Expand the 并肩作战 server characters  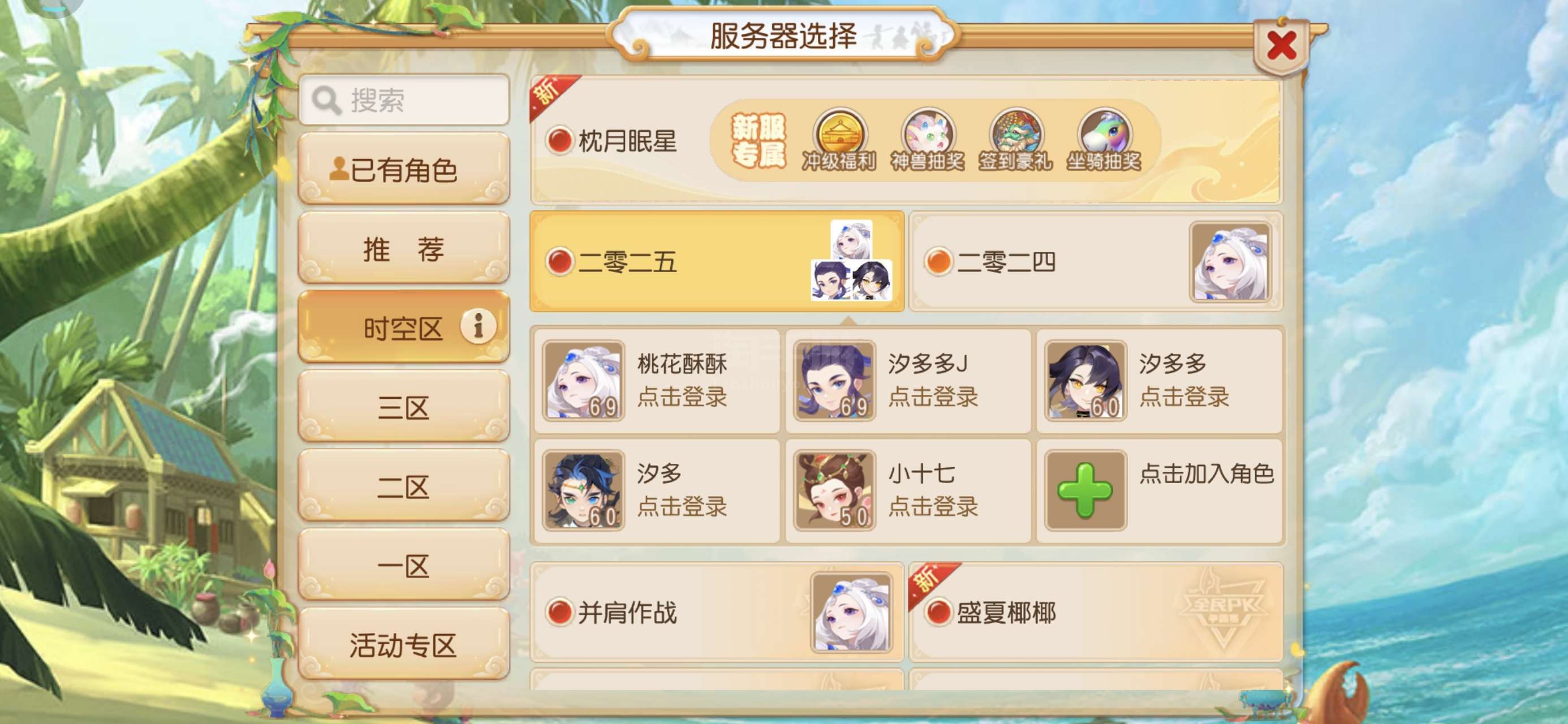coord(717,612)
